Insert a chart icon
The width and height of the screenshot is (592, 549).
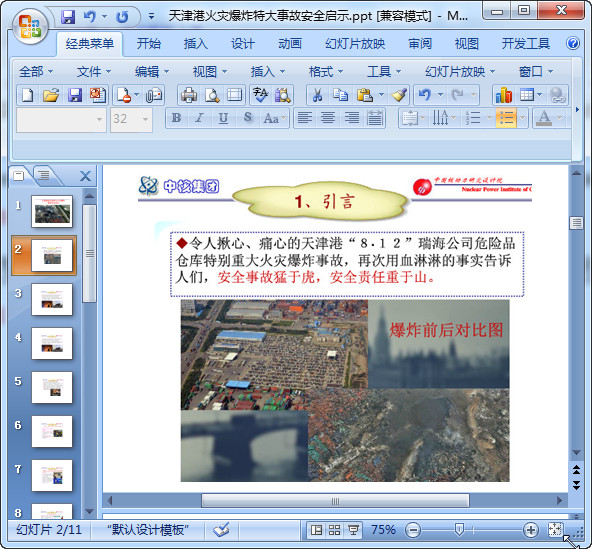504,95
